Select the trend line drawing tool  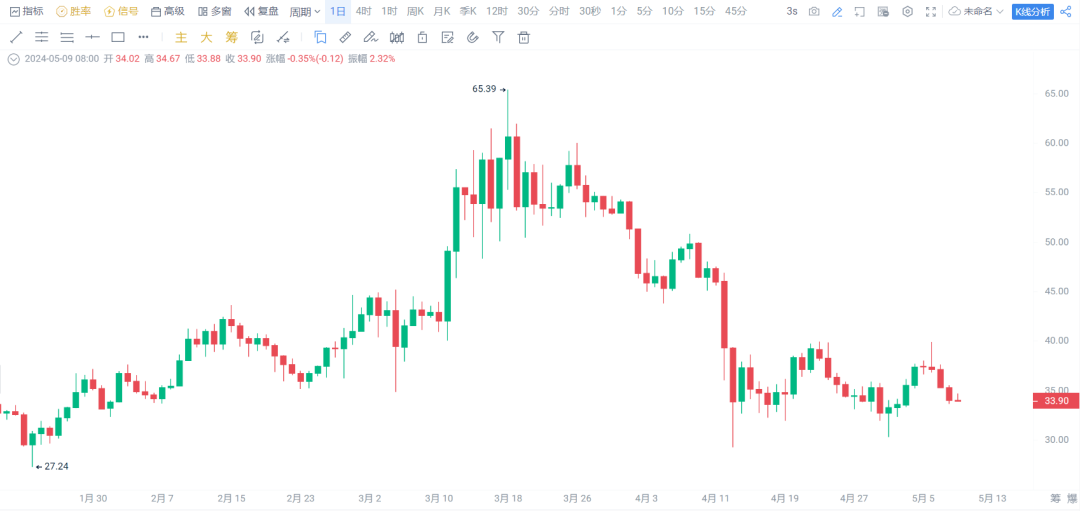[x=16, y=37]
